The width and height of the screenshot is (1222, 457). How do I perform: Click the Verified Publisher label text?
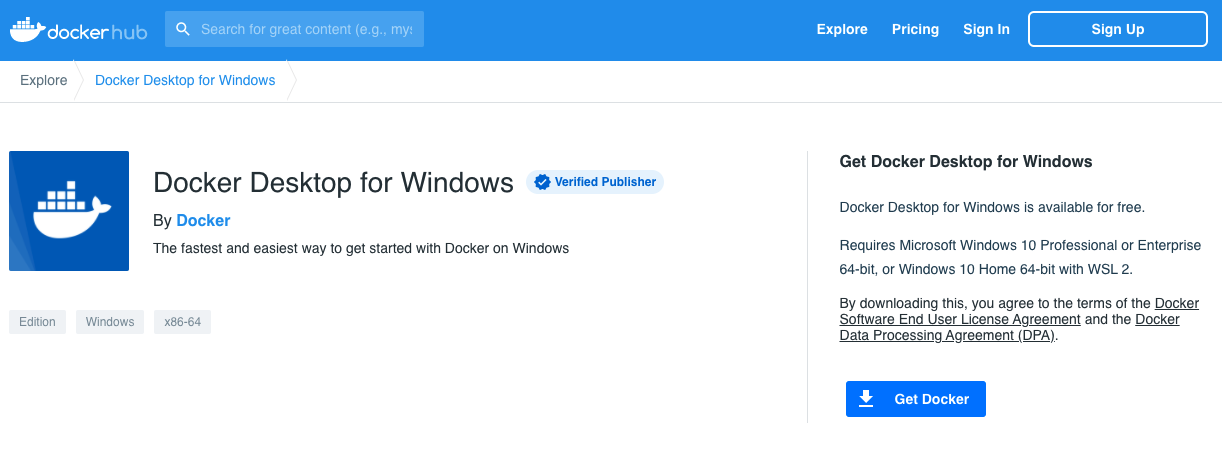605,182
